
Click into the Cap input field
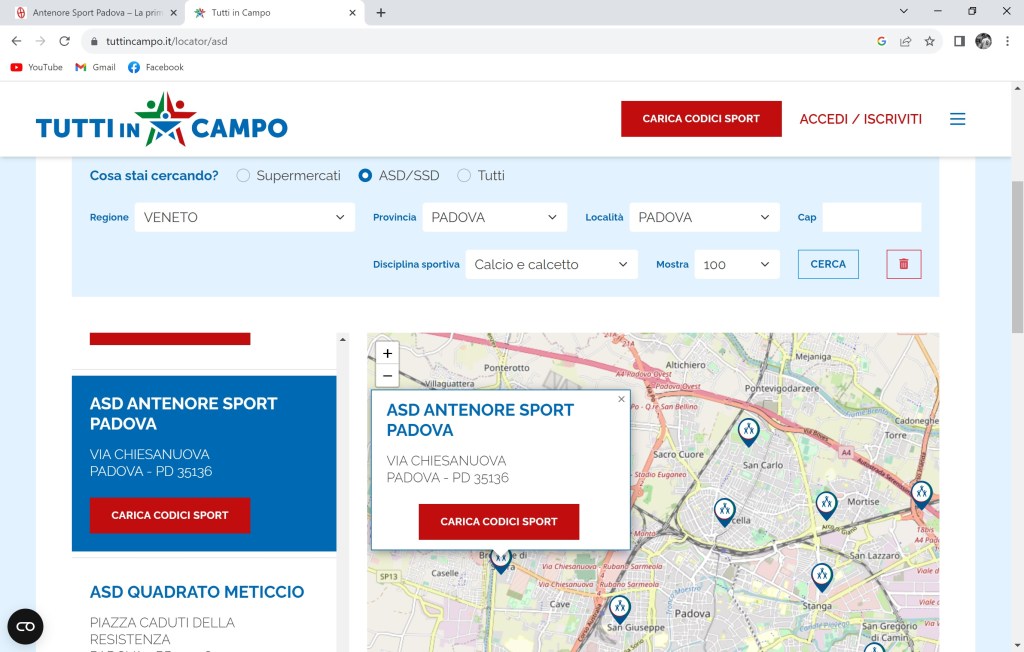click(871, 217)
